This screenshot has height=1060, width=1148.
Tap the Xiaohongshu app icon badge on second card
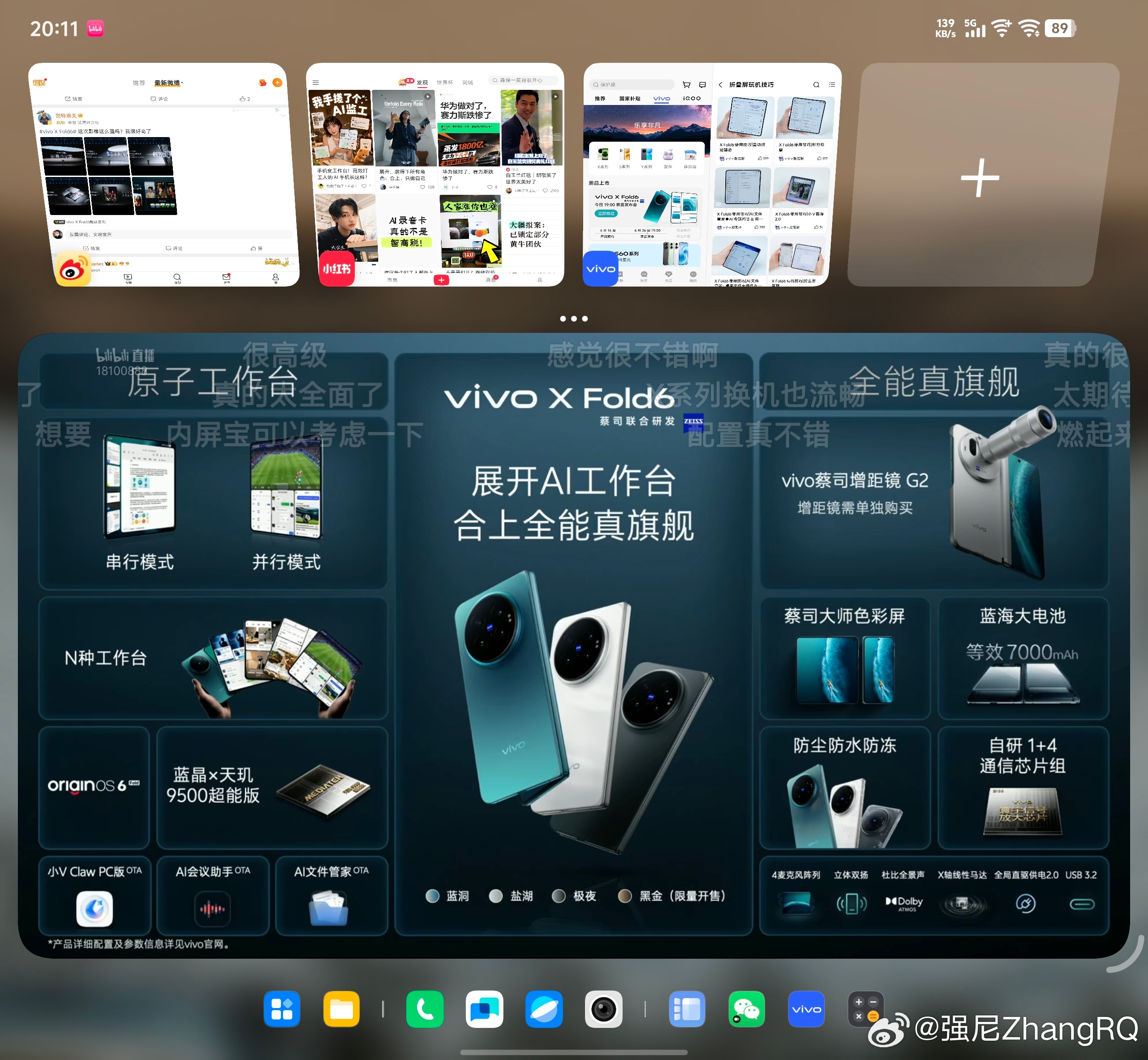click(x=337, y=269)
